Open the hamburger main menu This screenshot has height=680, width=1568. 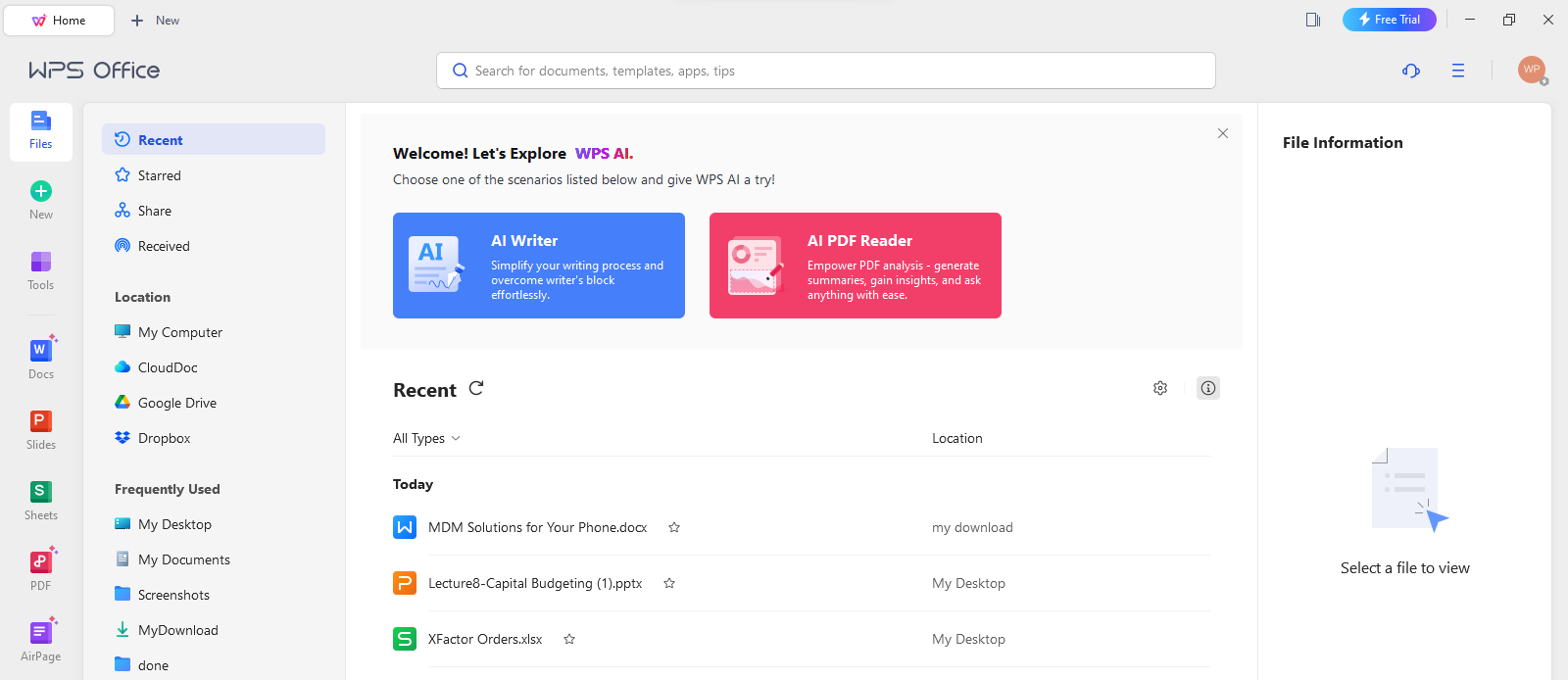[x=1458, y=71]
